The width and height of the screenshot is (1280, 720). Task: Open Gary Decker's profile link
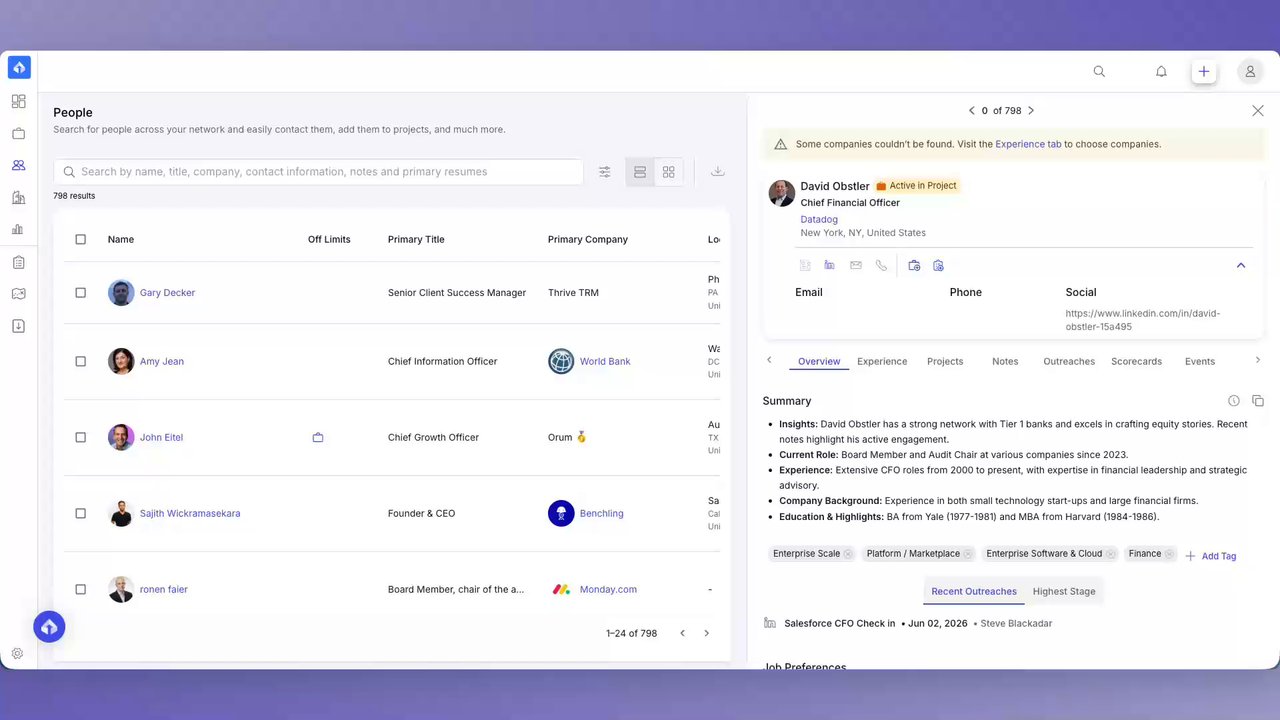pos(167,293)
